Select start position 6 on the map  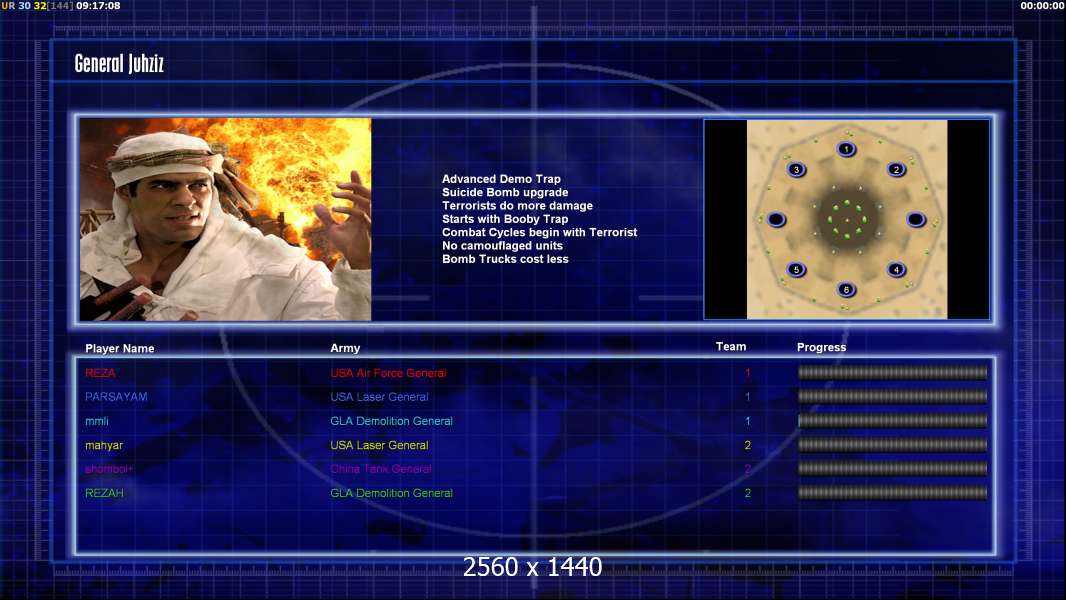coord(846,289)
